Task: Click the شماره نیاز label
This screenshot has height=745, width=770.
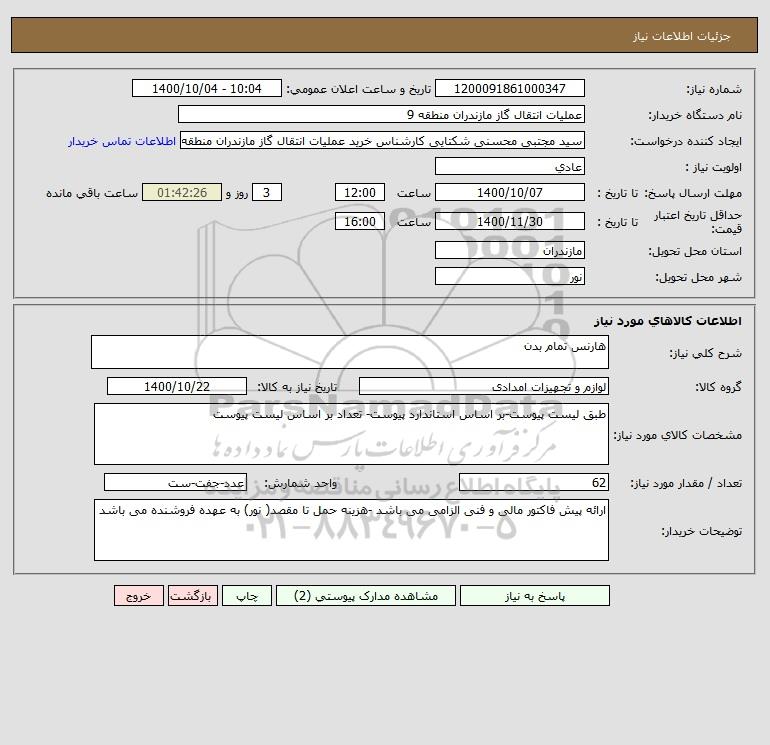Action: (714, 89)
